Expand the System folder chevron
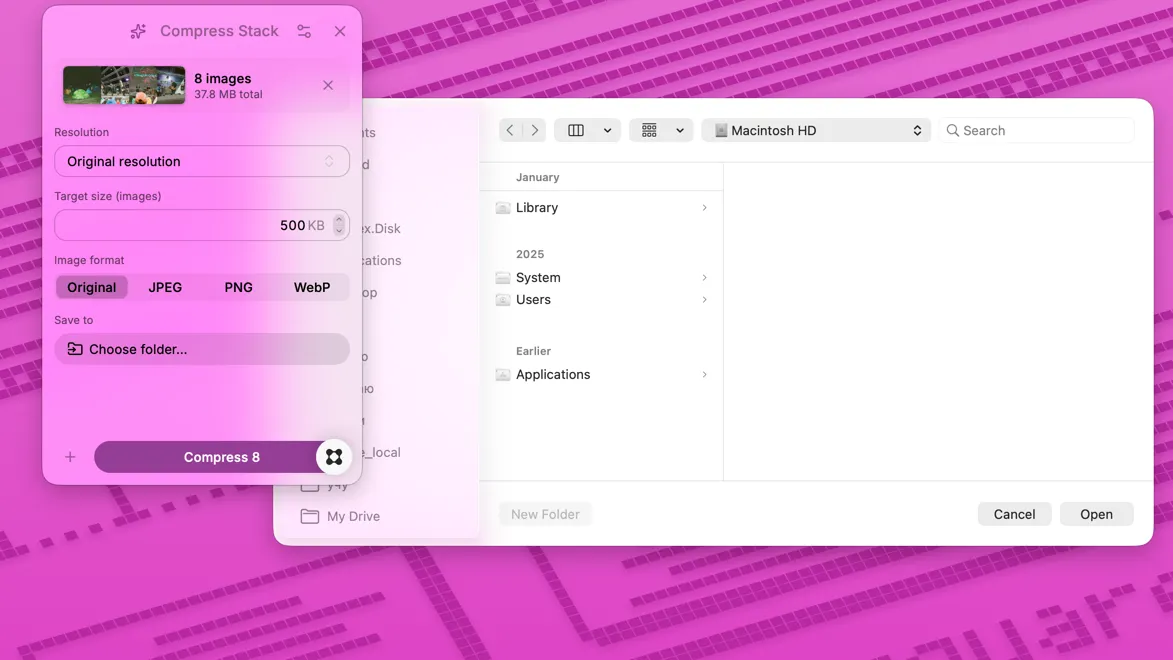 [705, 278]
